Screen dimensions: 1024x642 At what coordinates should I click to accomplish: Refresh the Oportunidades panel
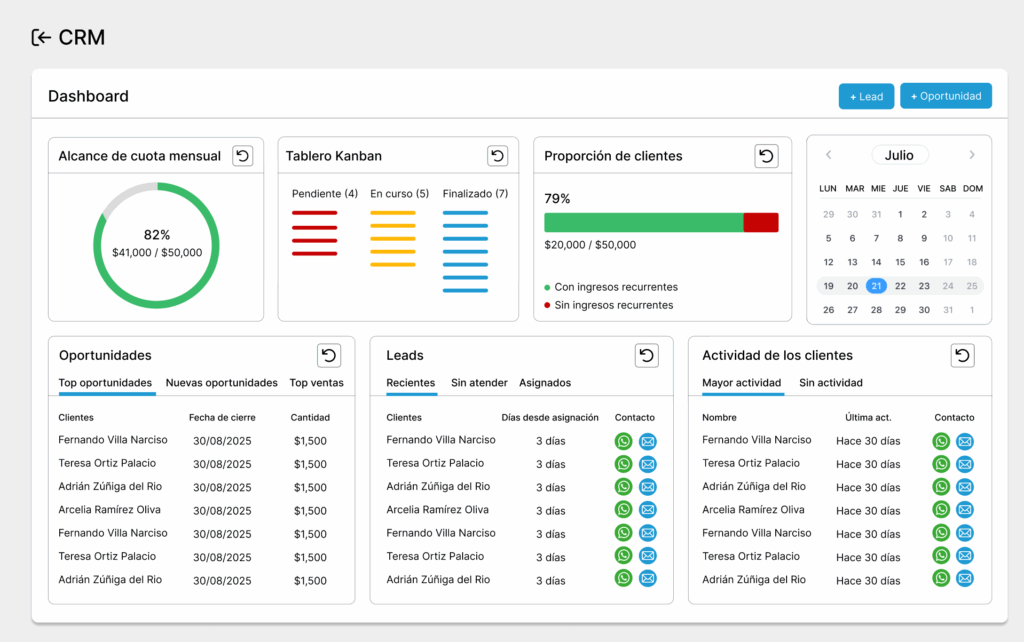coord(329,355)
